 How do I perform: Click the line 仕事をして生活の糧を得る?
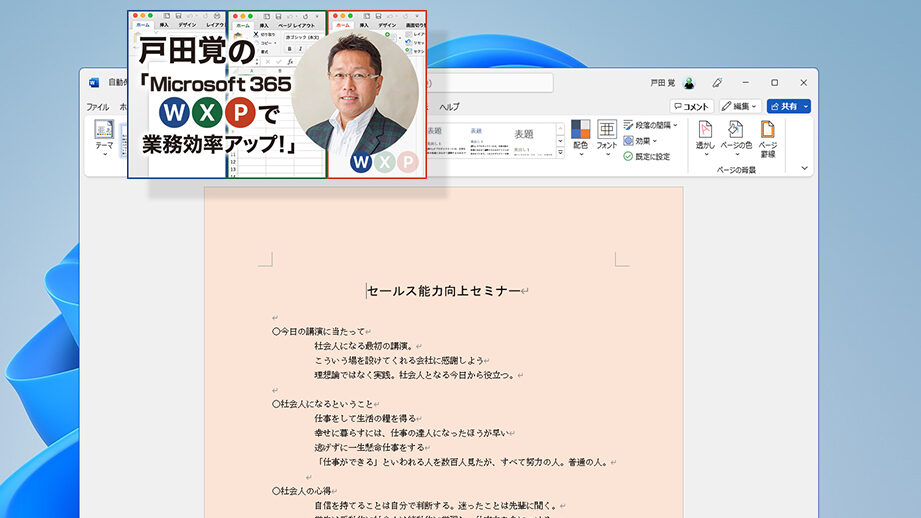tap(365, 418)
